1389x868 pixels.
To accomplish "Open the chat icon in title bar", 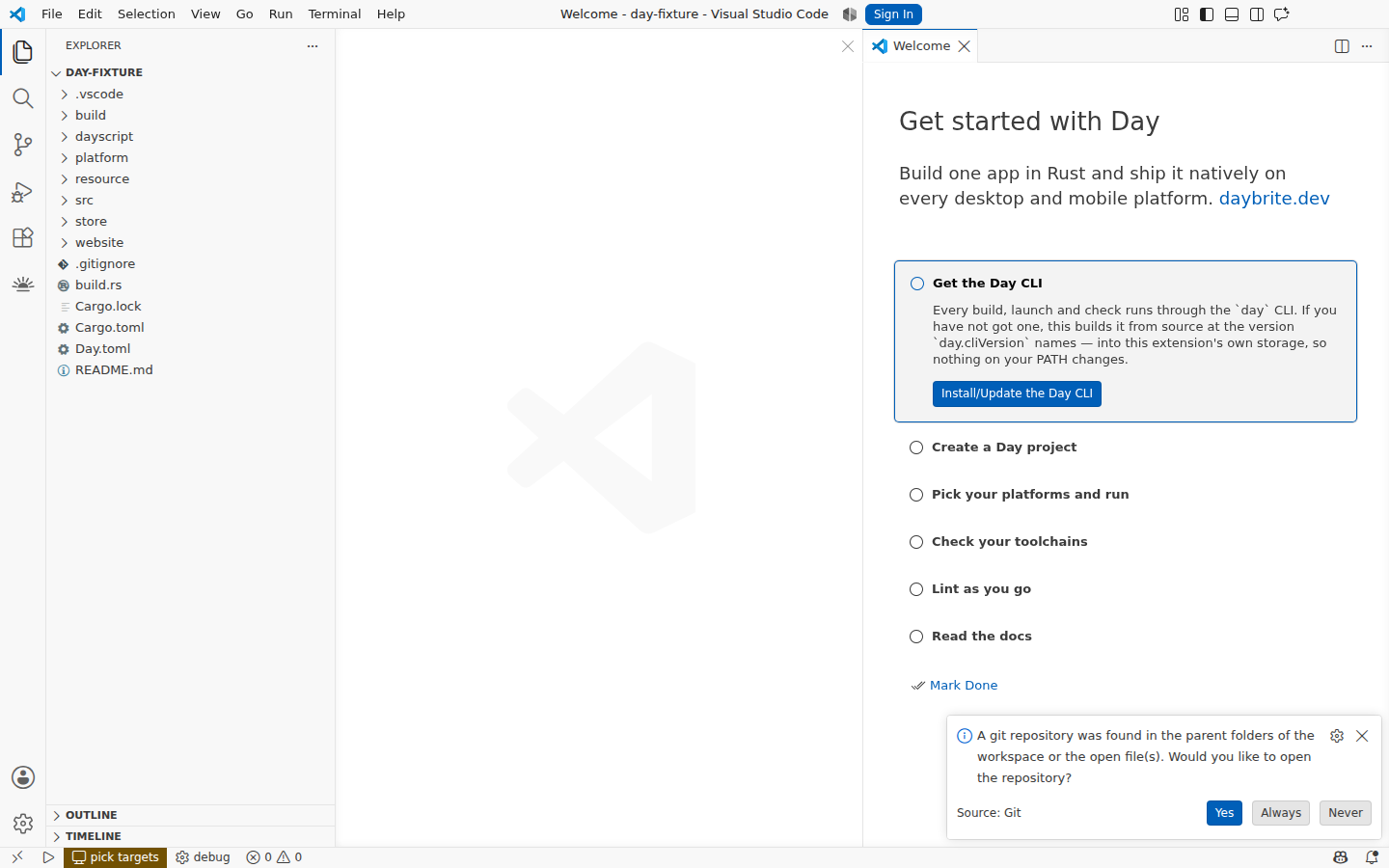I will click(x=1282, y=14).
